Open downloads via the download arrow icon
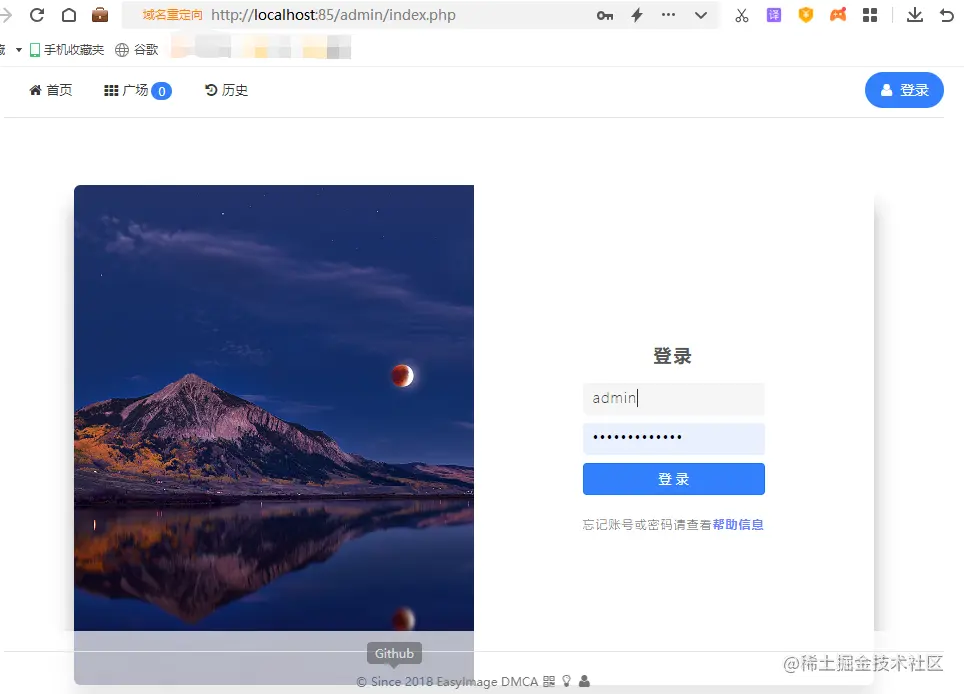Screen dimensions: 964x694 coord(916,15)
